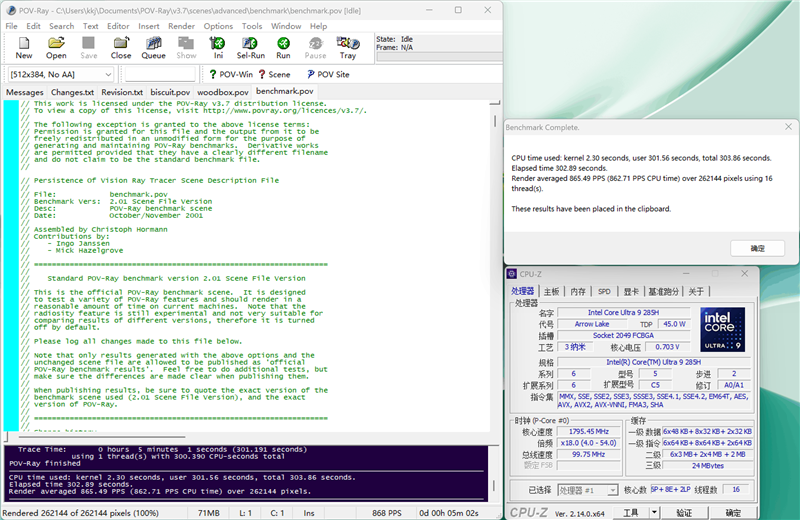Click the CPU-Z 工具 button
The image size is (800, 520).
point(631,512)
